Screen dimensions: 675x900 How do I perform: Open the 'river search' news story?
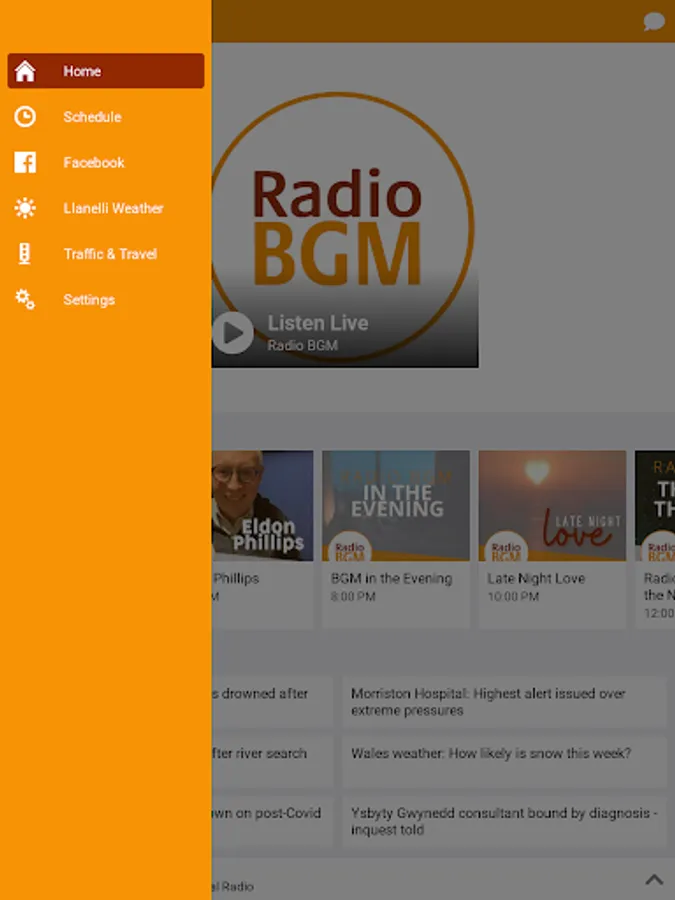coord(272,761)
